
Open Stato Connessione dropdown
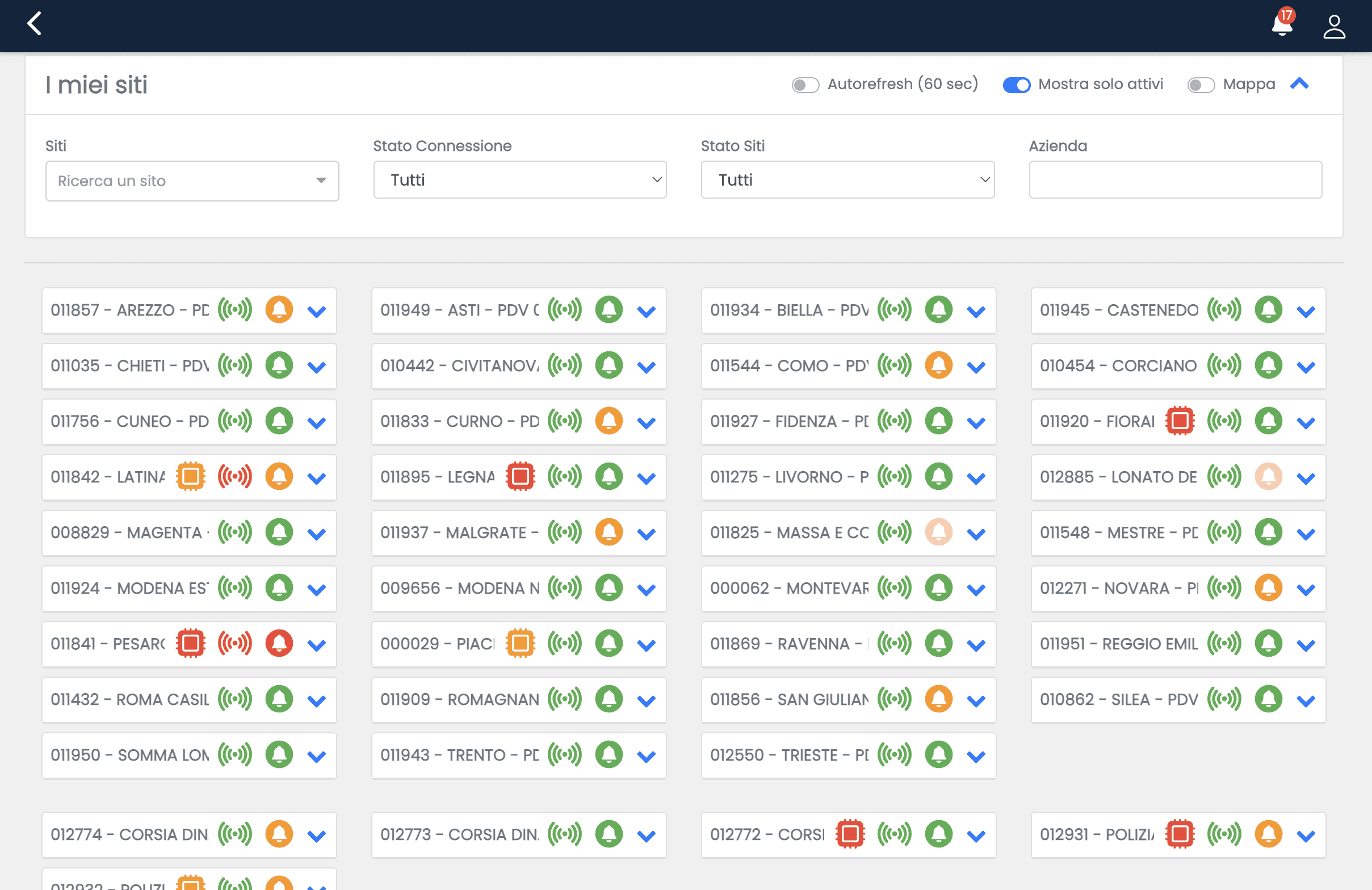pos(520,180)
